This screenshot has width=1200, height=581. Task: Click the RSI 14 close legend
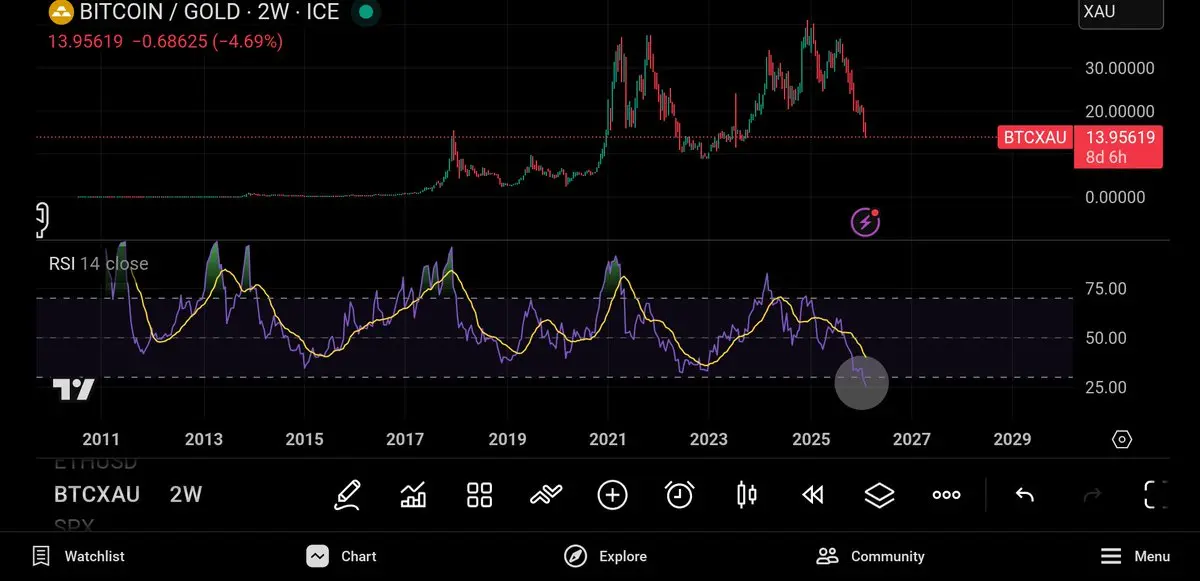99,264
